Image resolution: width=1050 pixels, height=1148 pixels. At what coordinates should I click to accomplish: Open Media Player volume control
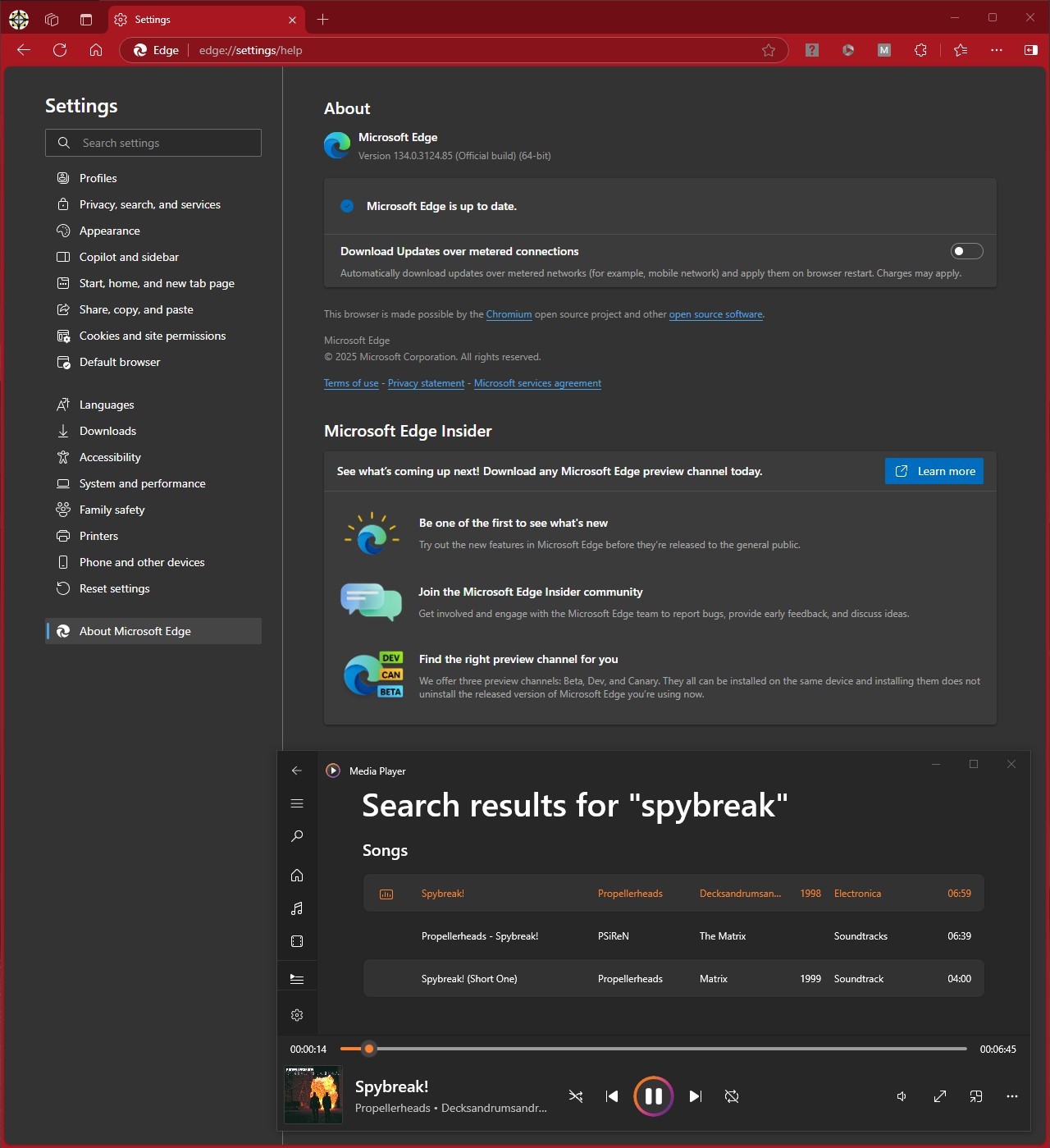(x=902, y=1096)
